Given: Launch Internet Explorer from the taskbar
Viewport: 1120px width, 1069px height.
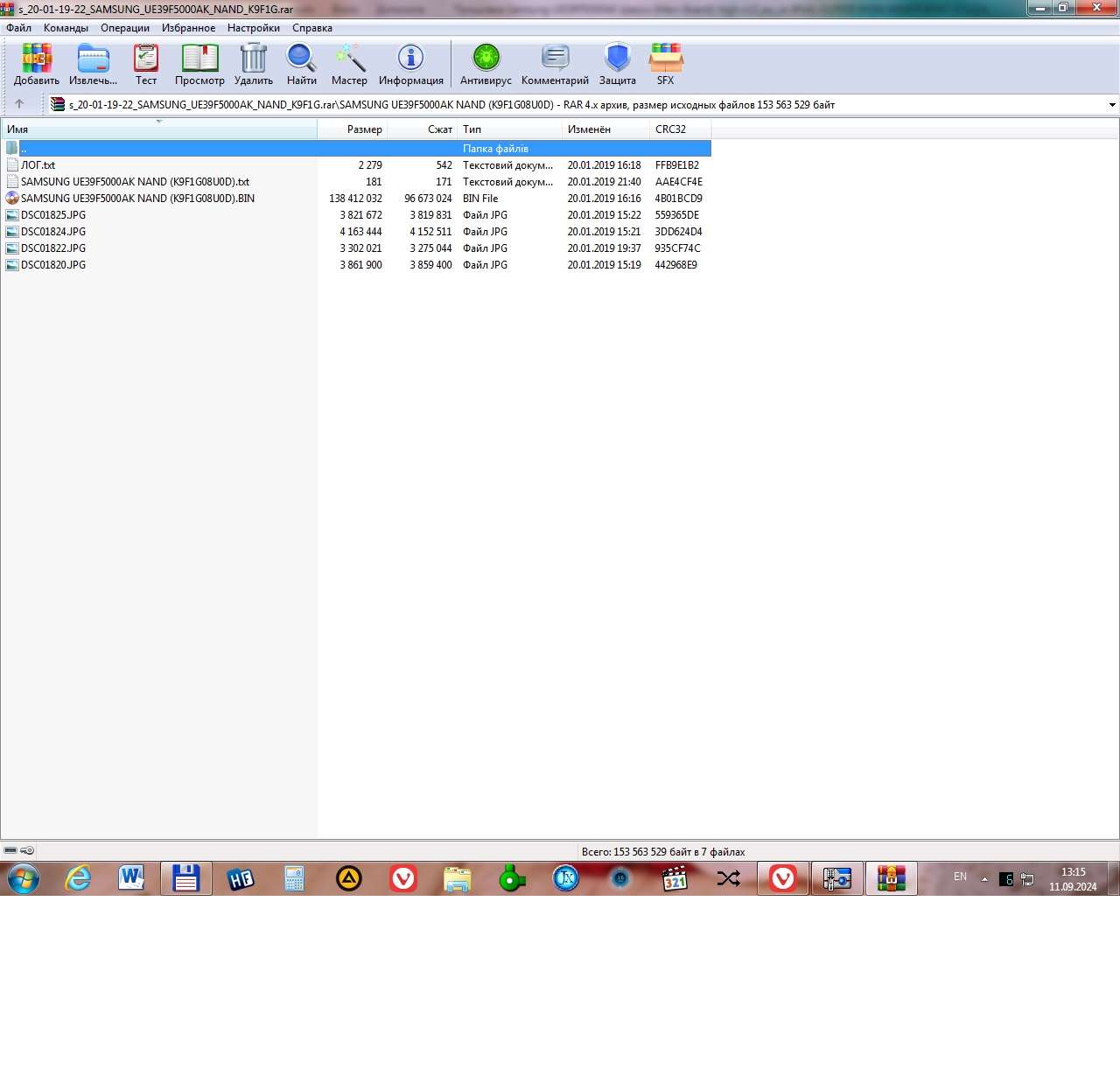Looking at the screenshot, I should pos(78,878).
